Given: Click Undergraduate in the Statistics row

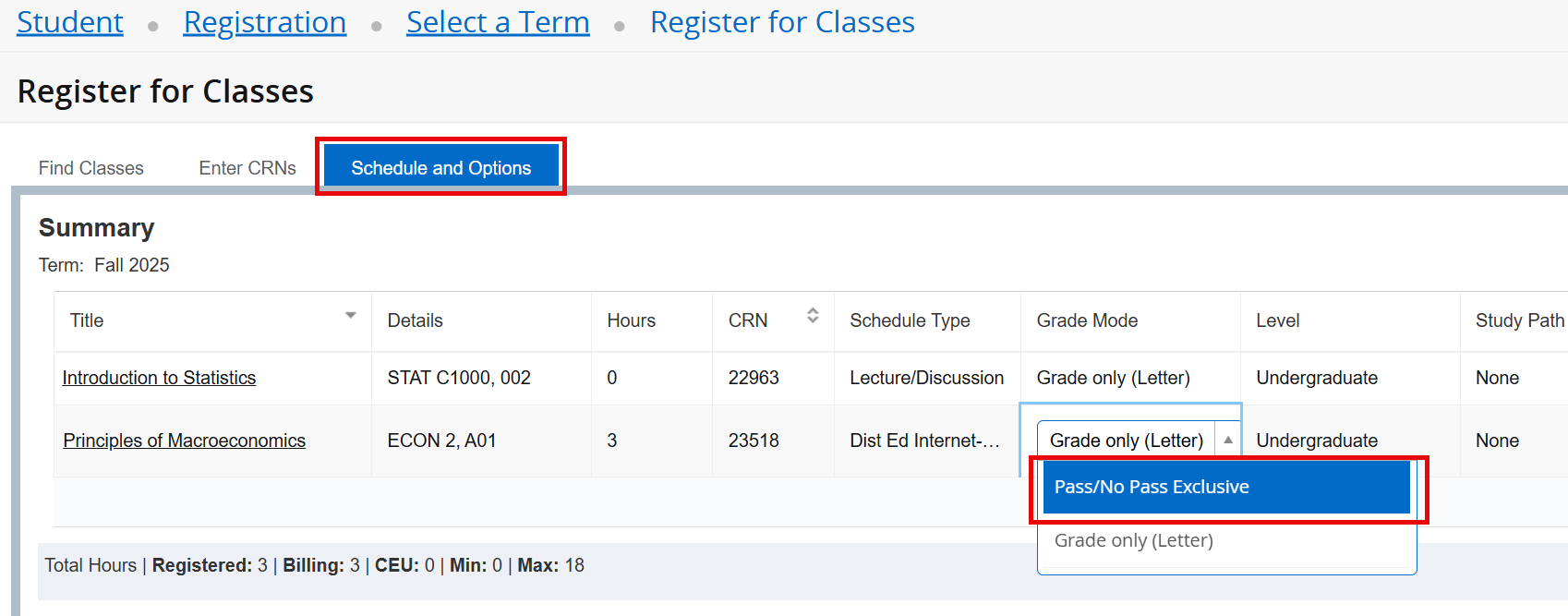Looking at the screenshot, I should pos(1317,378).
